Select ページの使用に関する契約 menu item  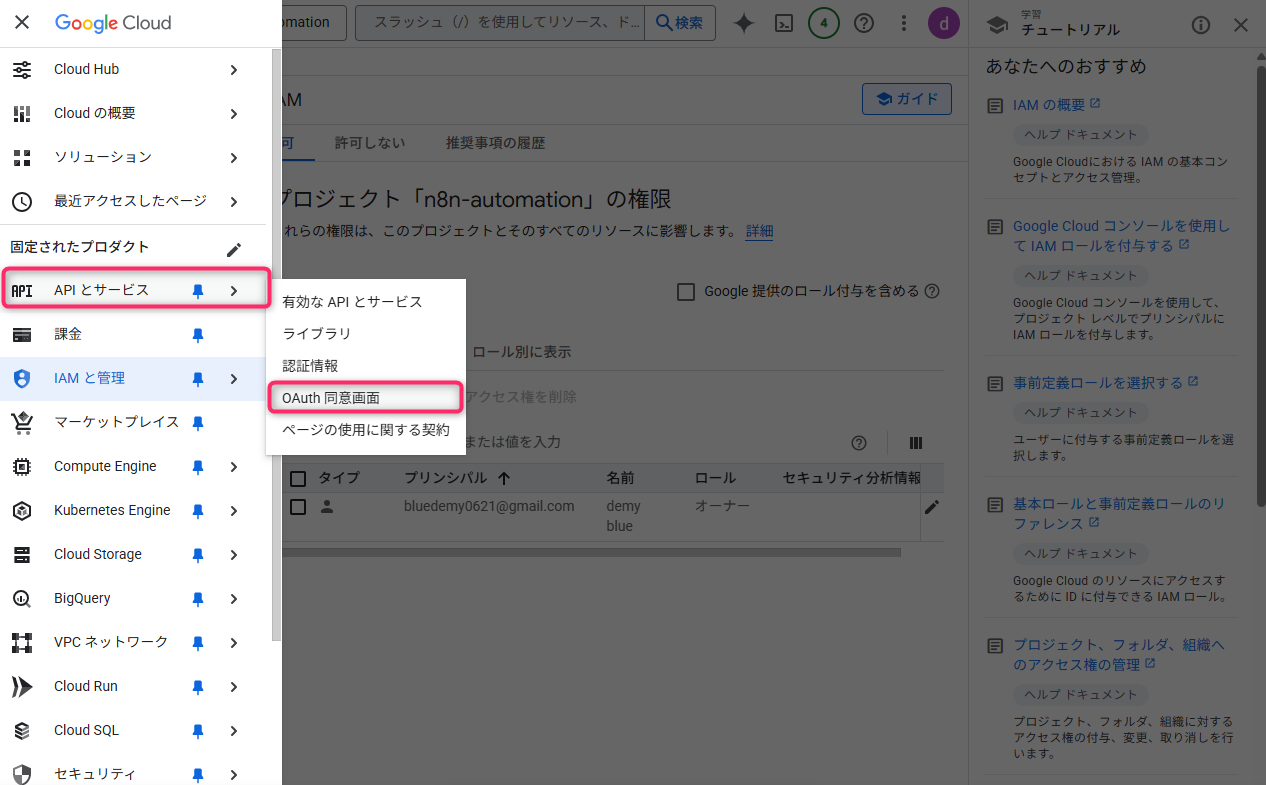tap(366, 429)
